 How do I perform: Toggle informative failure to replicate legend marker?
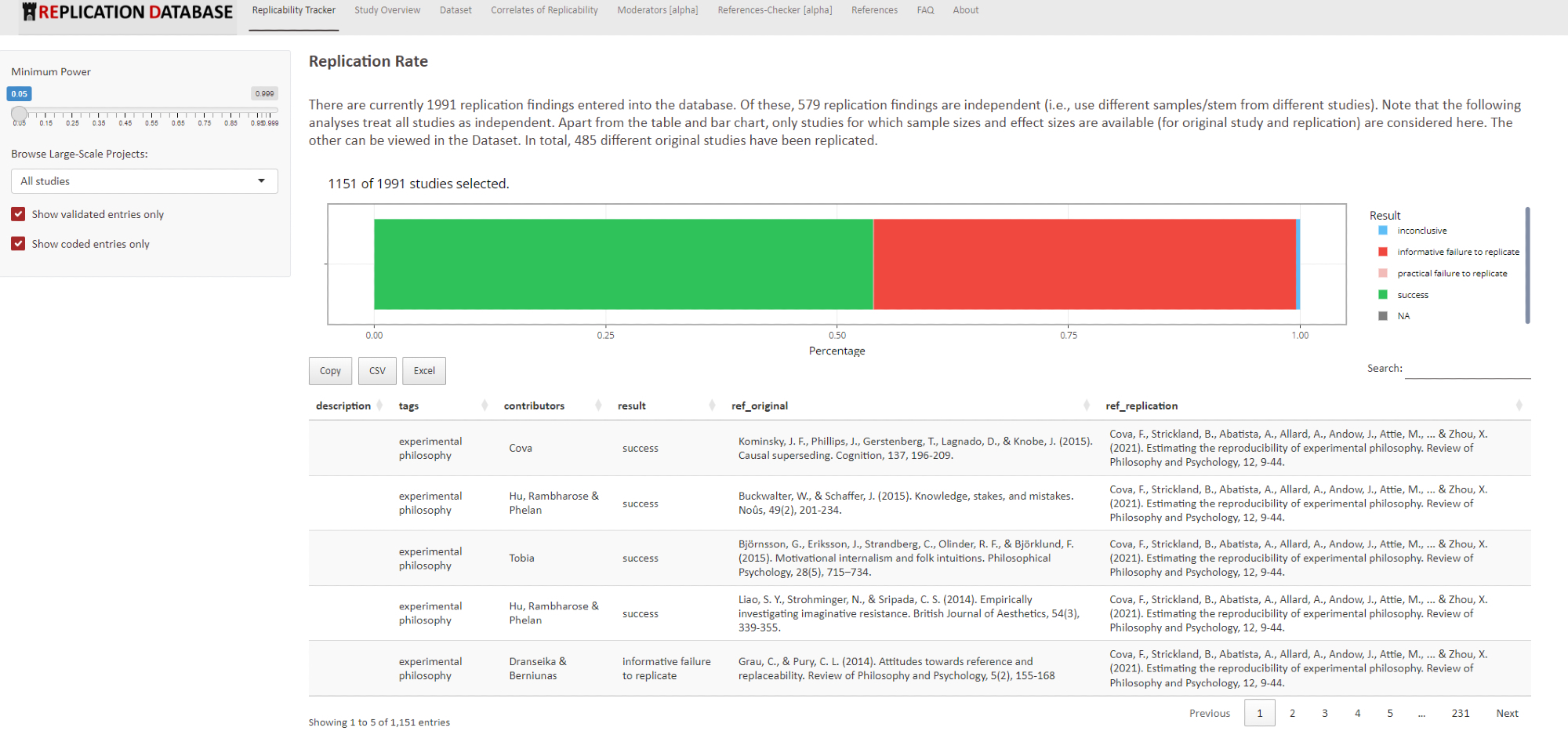point(1383,252)
